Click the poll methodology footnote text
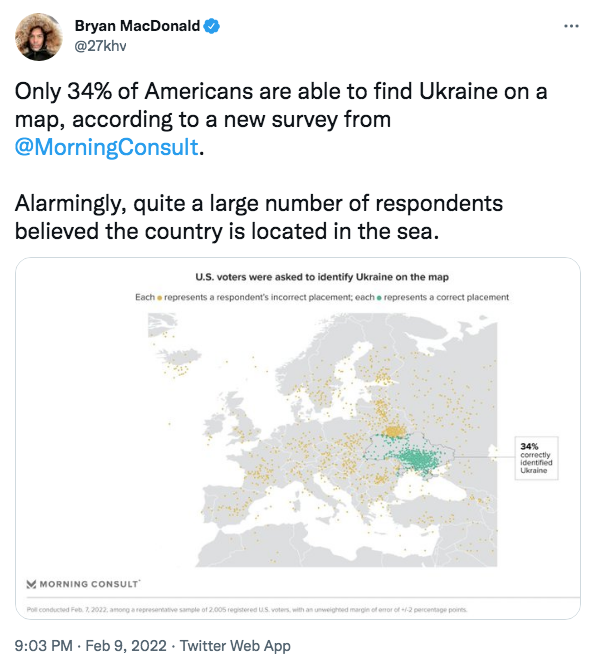 point(247,609)
